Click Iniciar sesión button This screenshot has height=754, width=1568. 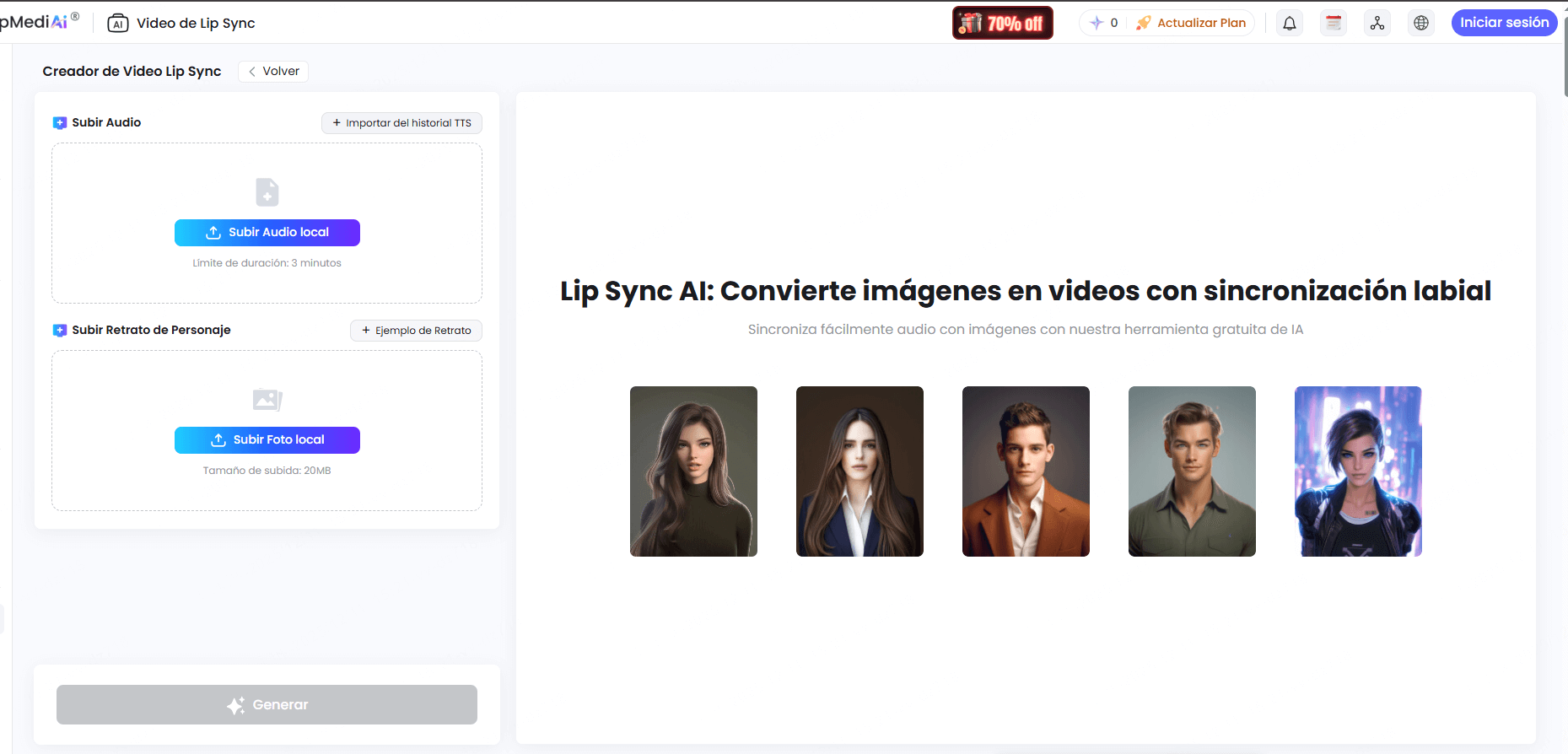click(x=1504, y=23)
